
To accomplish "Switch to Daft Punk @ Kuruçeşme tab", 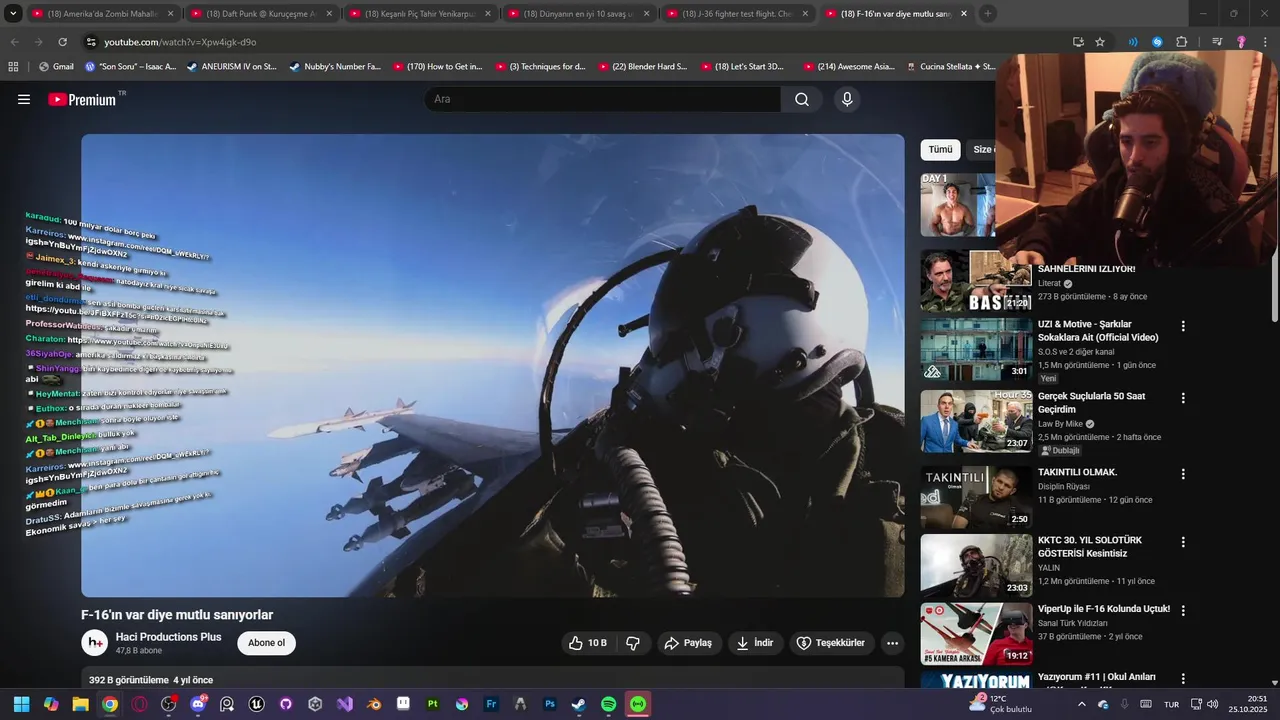I will [260, 14].
